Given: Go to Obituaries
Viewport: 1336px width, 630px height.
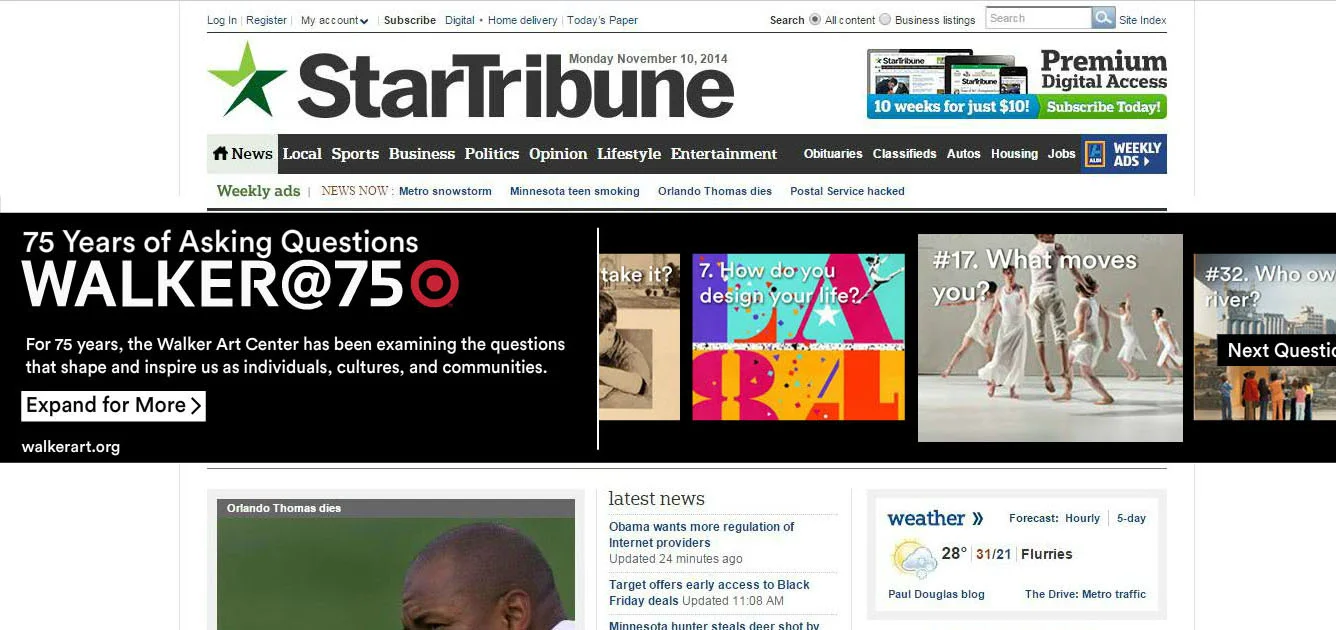Looking at the screenshot, I should click(833, 154).
